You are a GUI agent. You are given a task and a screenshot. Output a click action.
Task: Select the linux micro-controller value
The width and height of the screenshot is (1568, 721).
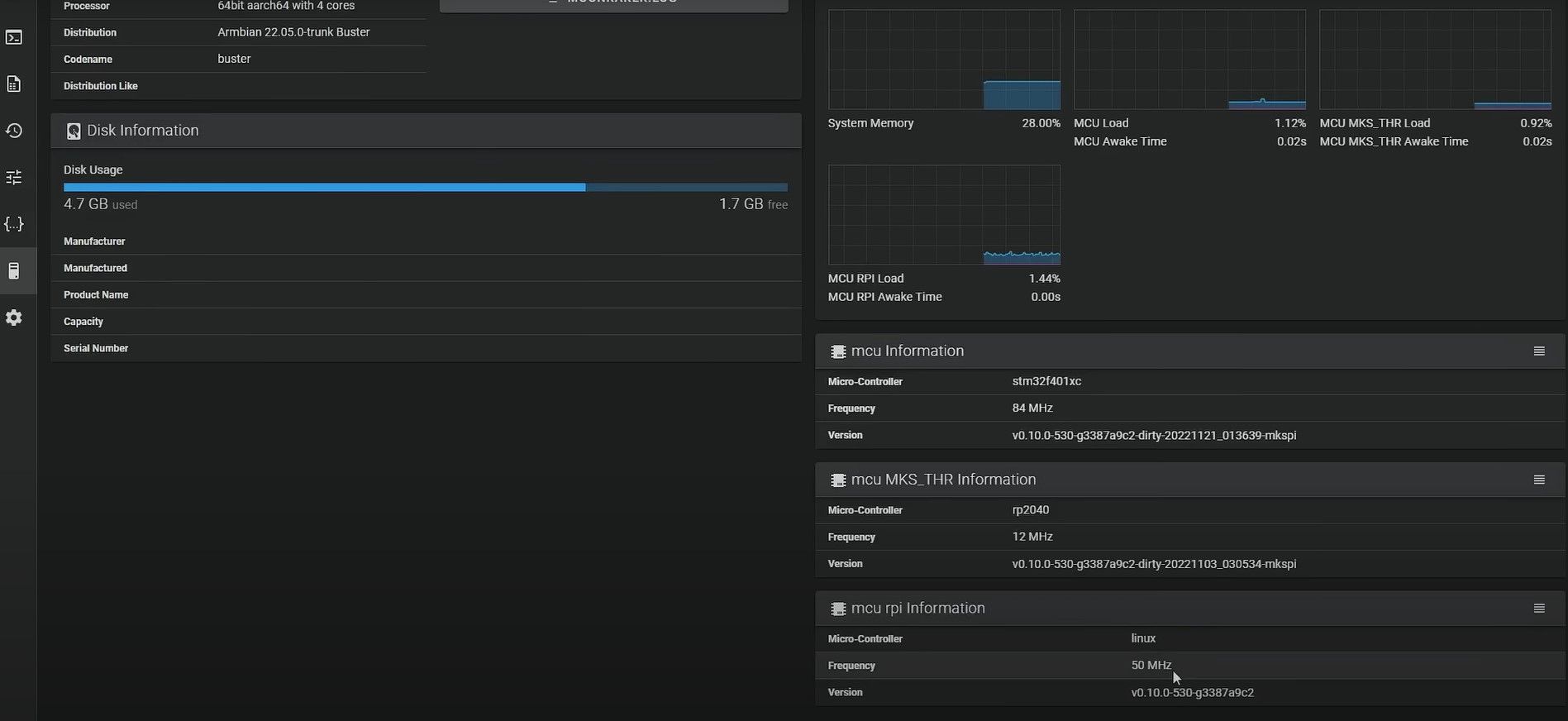(x=1143, y=638)
